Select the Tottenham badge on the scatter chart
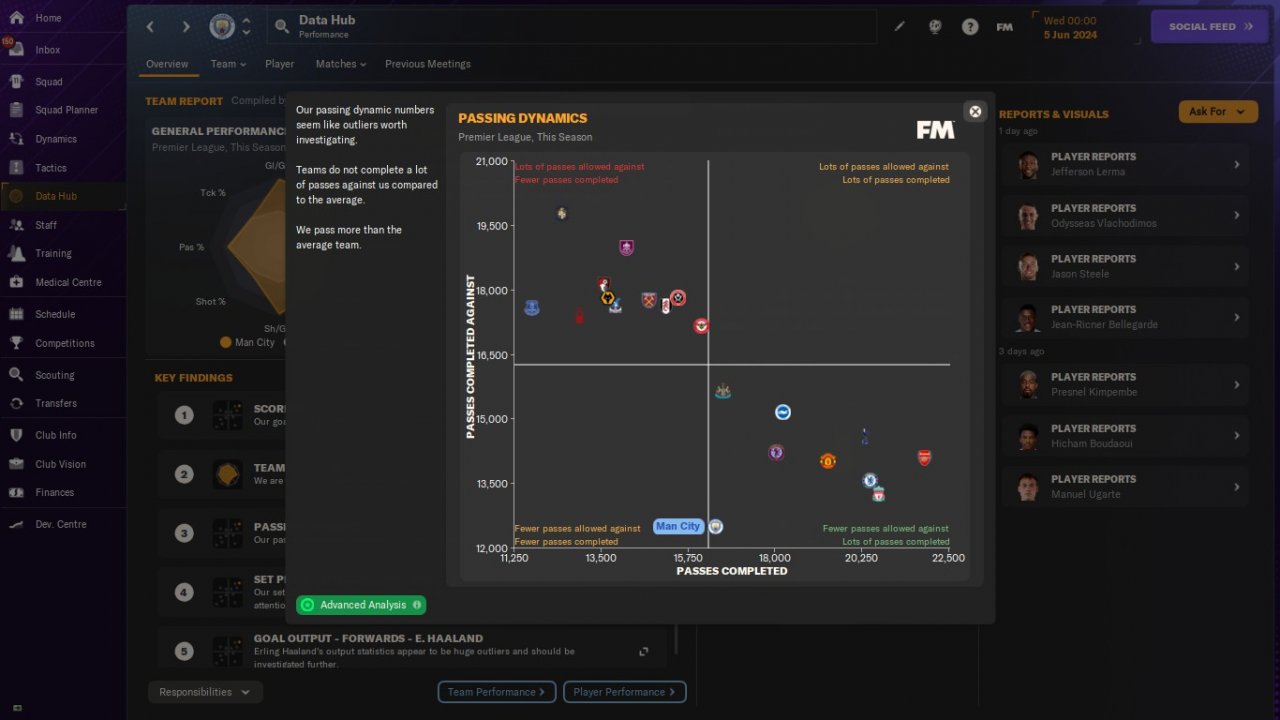This screenshot has height=720, width=1280. coord(865,436)
